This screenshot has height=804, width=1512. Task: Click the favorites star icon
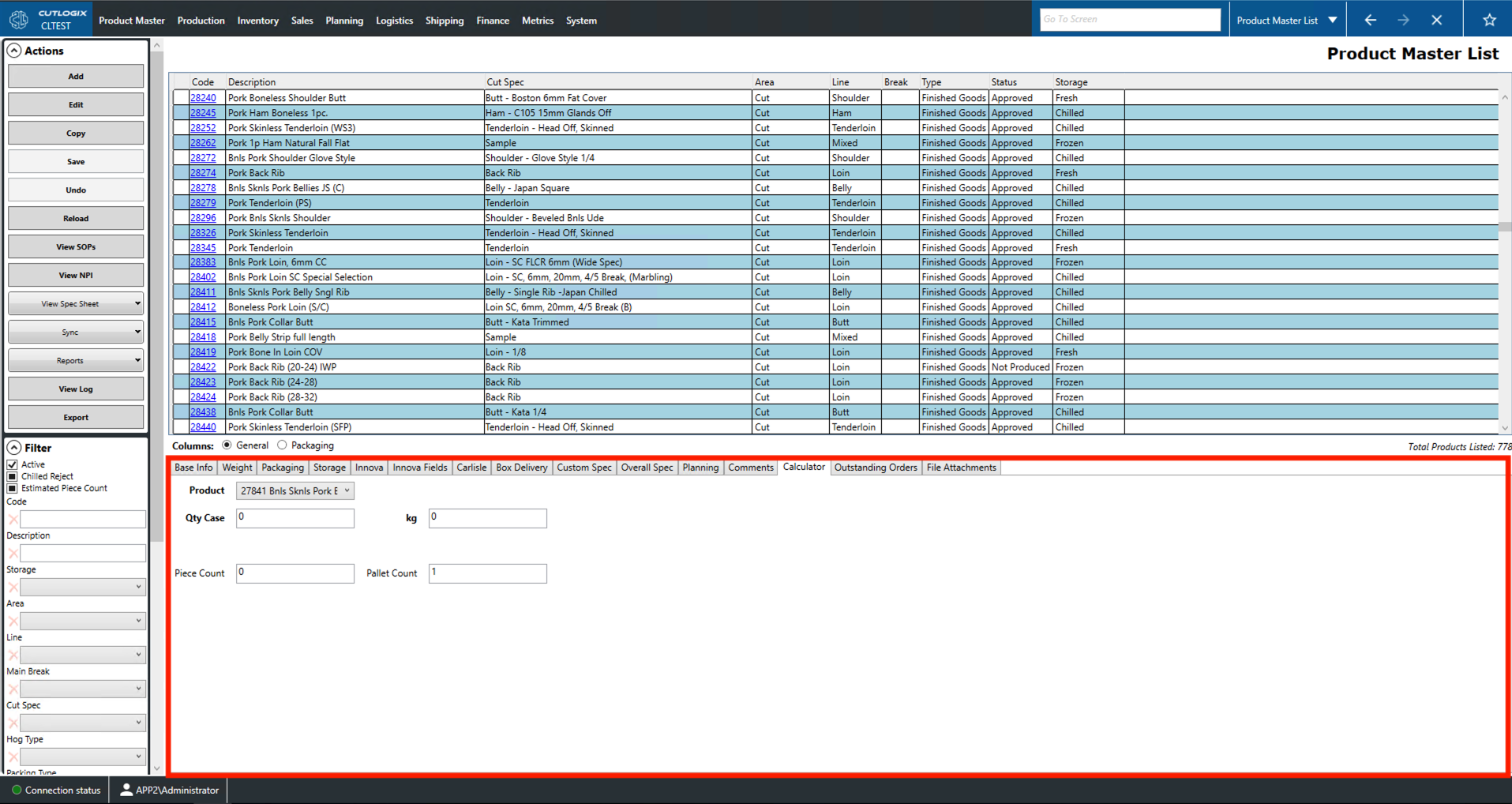click(1489, 19)
